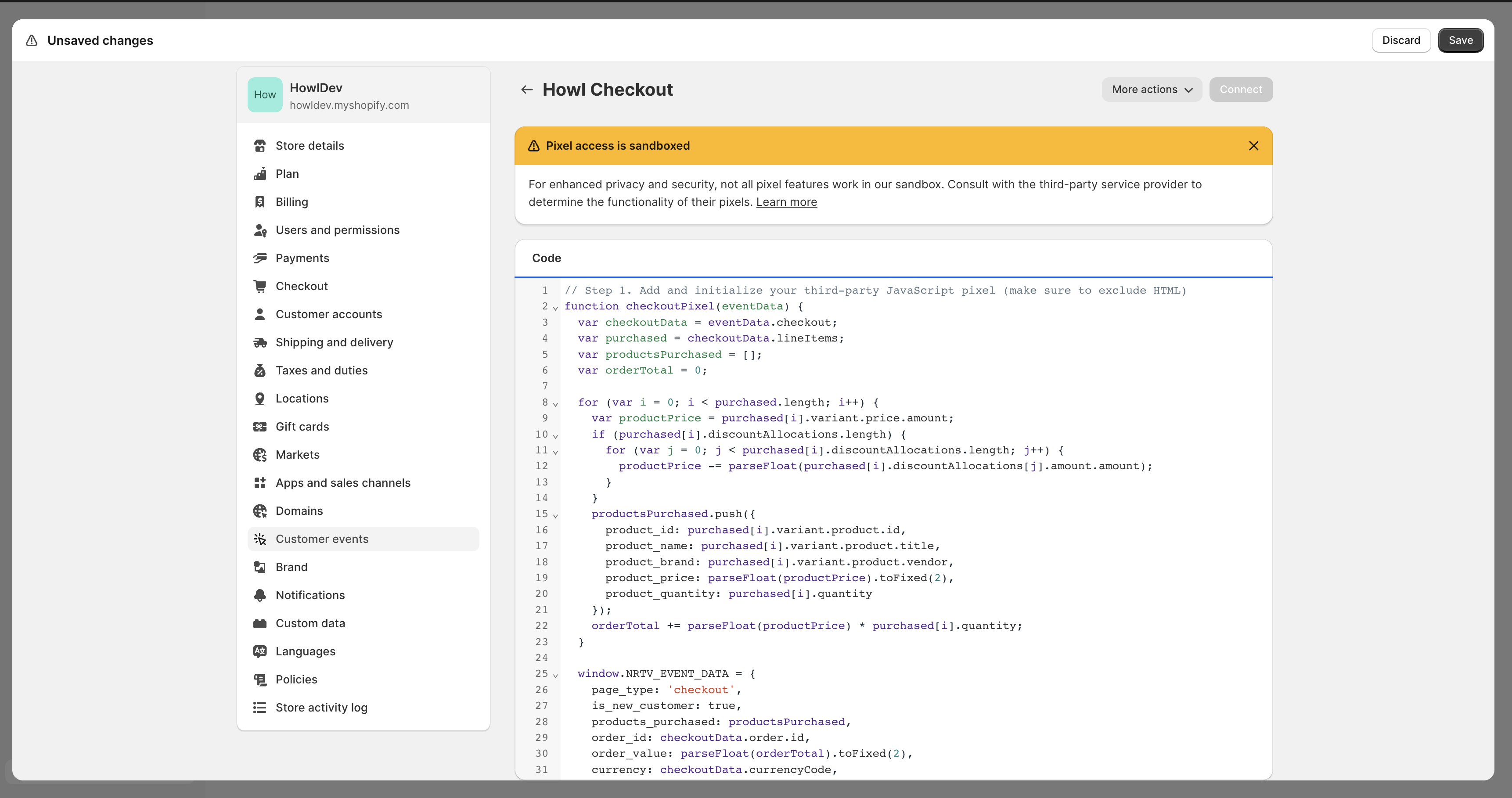Image resolution: width=1512 pixels, height=798 pixels.
Task: Collapse the productsPurchased.push fold on line 15
Action: coord(555,516)
